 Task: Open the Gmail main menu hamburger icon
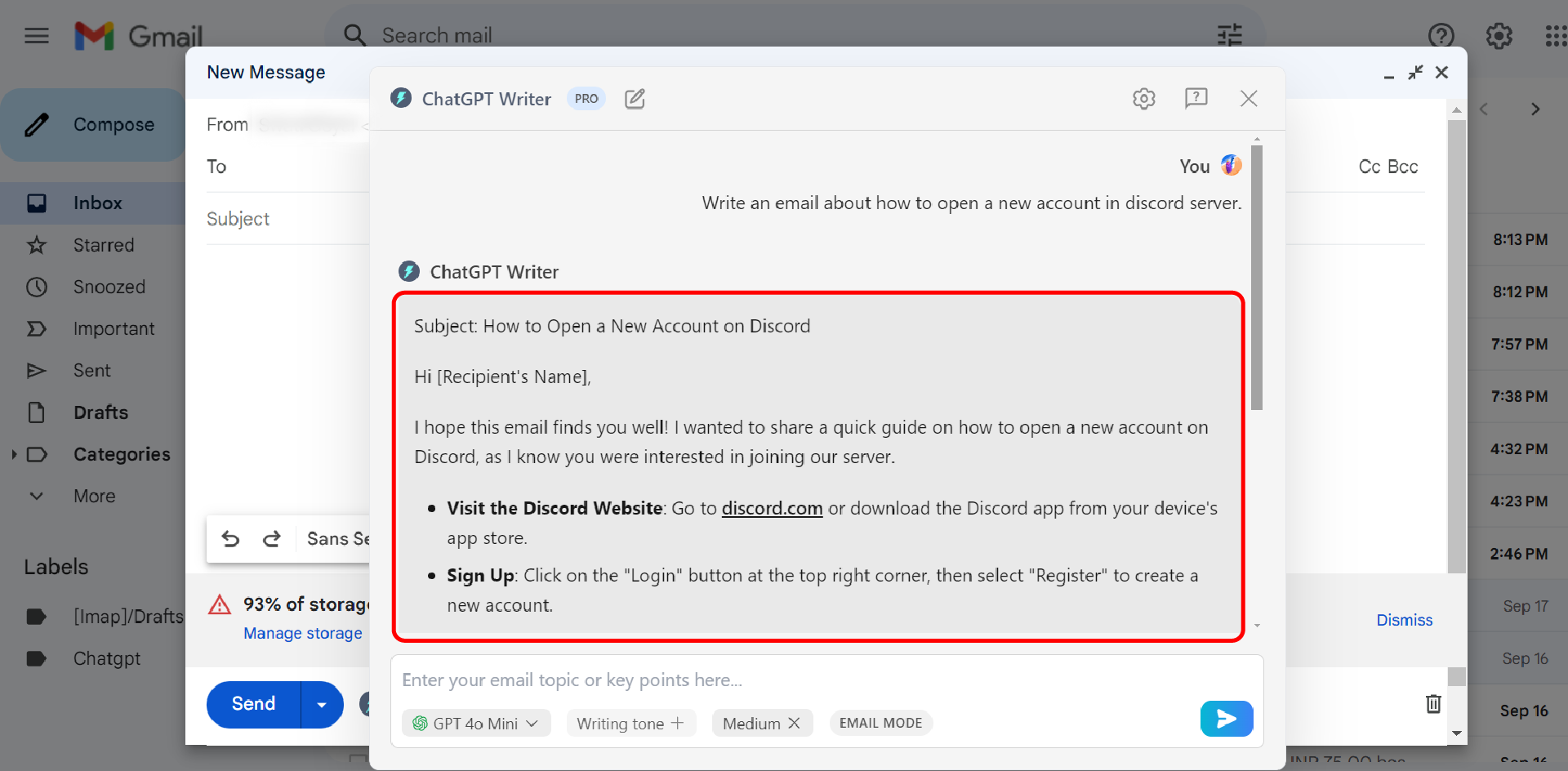pos(37,36)
